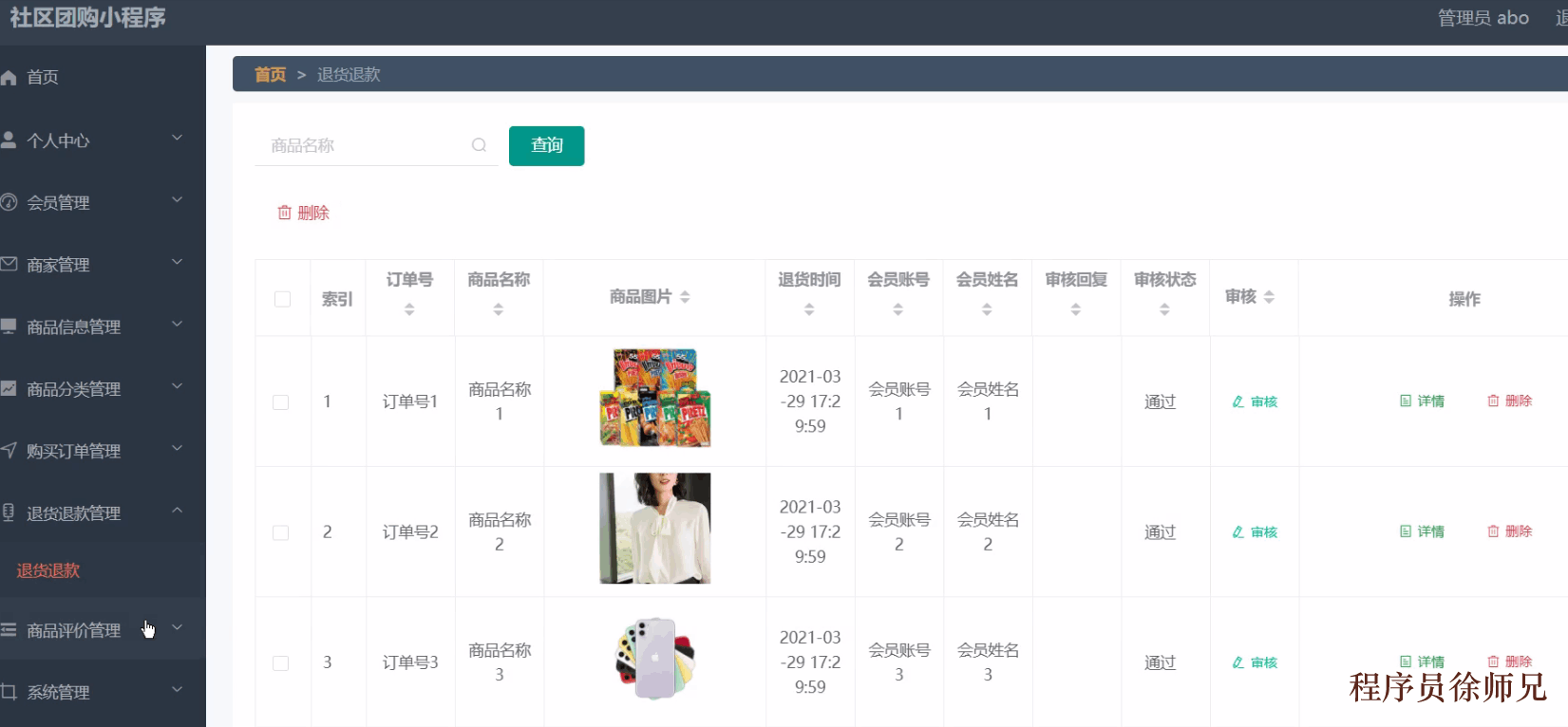Collapse 退货退款管理 chevron
This screenshot has height=727, width=1568.
pyautogui.click(x=177, y=511)
